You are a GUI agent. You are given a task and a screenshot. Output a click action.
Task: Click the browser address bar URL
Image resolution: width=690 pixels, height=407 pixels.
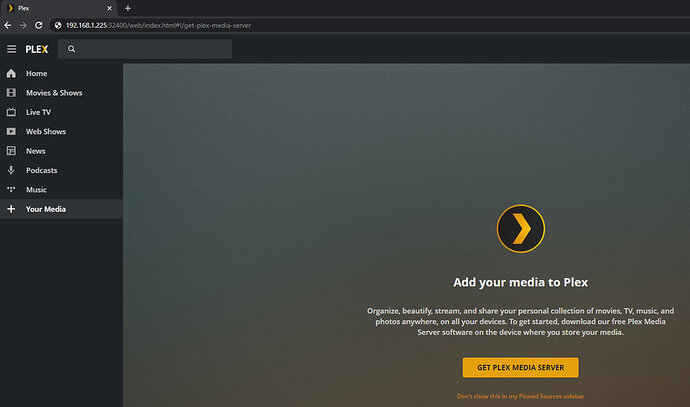click(158, 26)
